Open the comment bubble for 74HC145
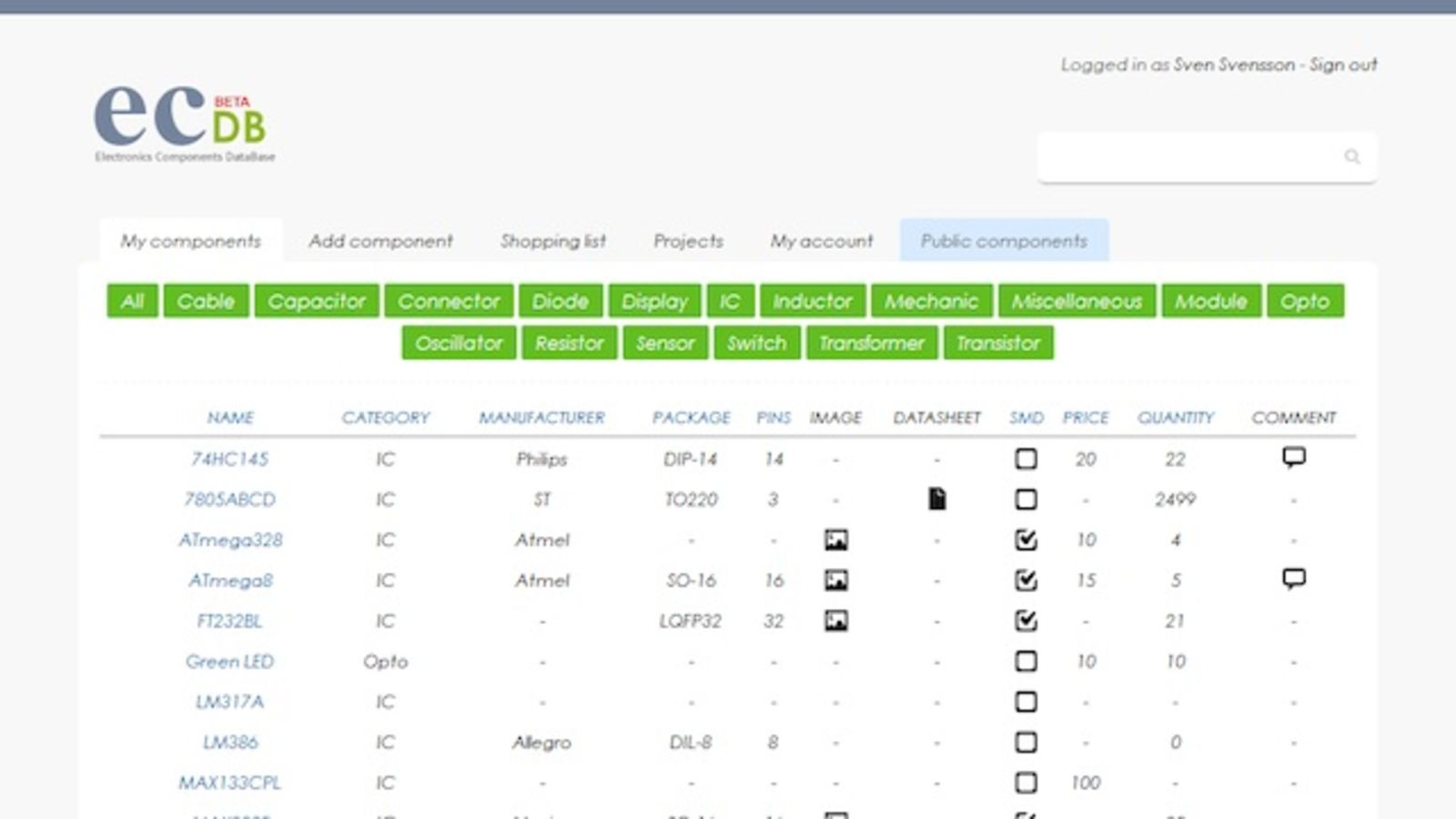Image resolution: width=1456 pixels, height=819 pixels. pyautogui.click(x=1295, y=458)
